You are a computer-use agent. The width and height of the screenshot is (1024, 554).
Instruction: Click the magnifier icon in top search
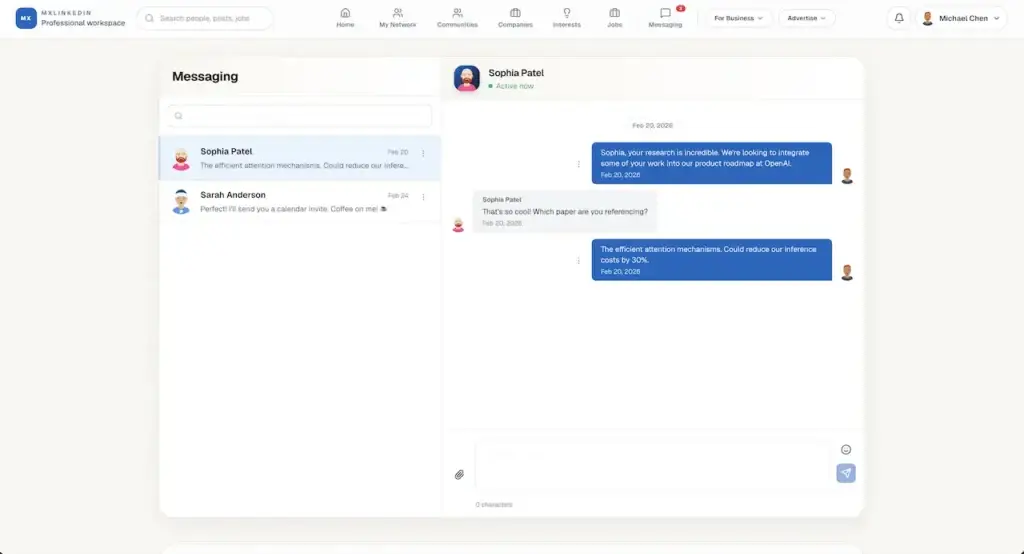149,18
